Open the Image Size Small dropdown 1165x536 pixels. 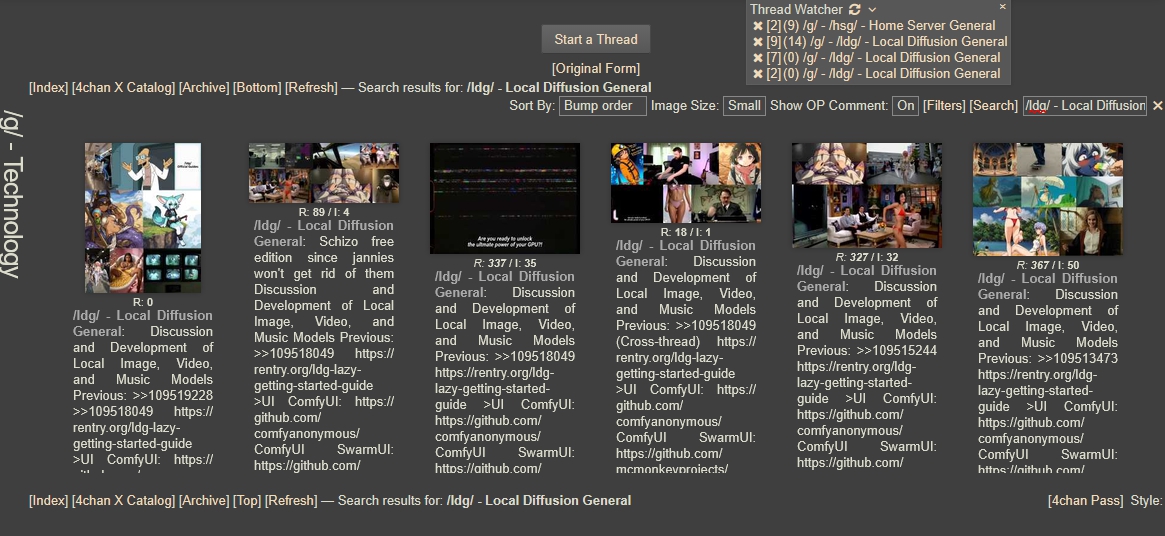point(744,106)
